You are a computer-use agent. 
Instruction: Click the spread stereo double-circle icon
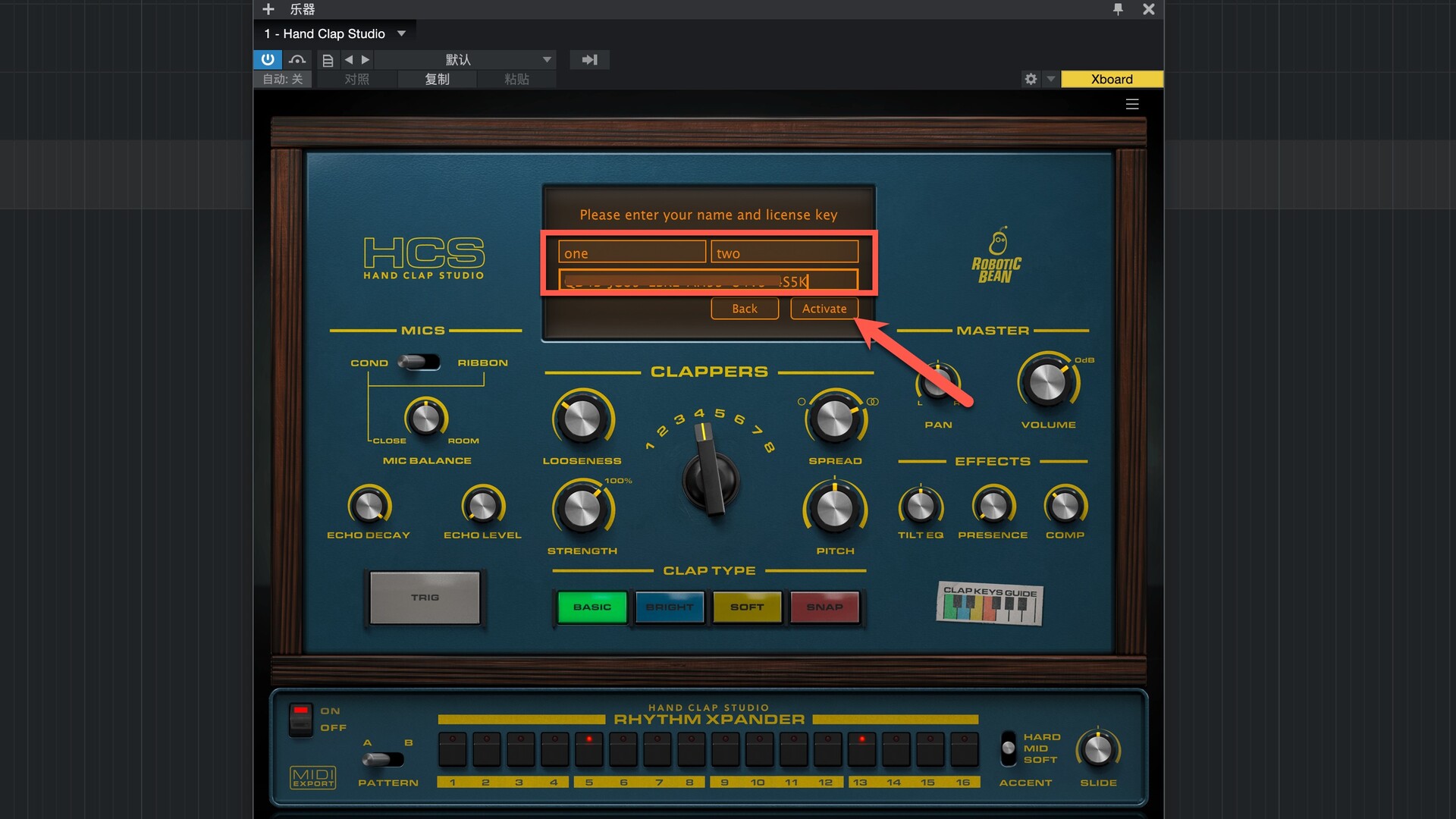point(873,401)
